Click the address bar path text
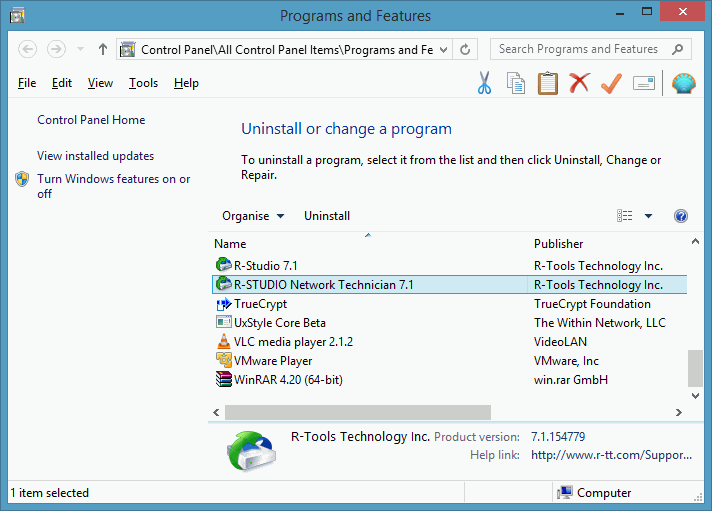Screen dimensions: 712x511 287,50
